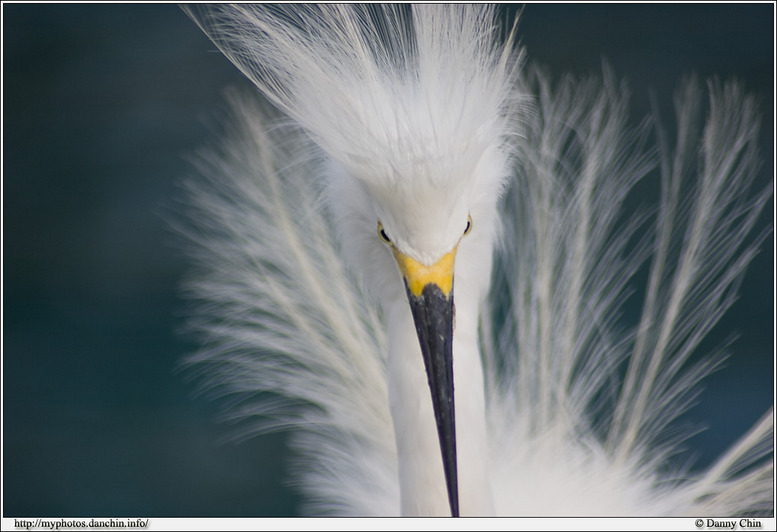Click the myphotos.danchin.info URL link
Screen dimensions: 777x532
coord(81,523)
